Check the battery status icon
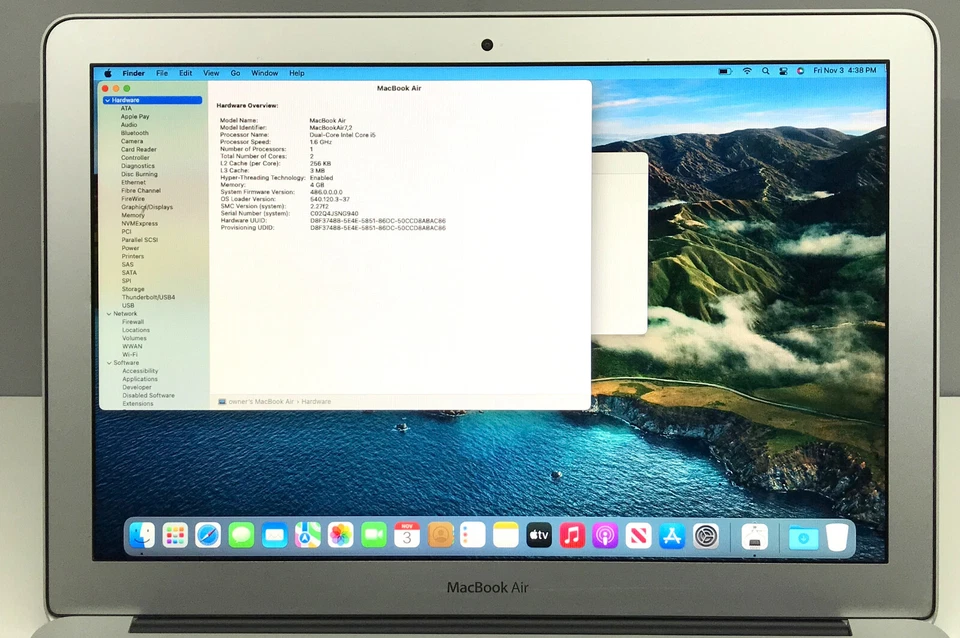 (726, 72)
